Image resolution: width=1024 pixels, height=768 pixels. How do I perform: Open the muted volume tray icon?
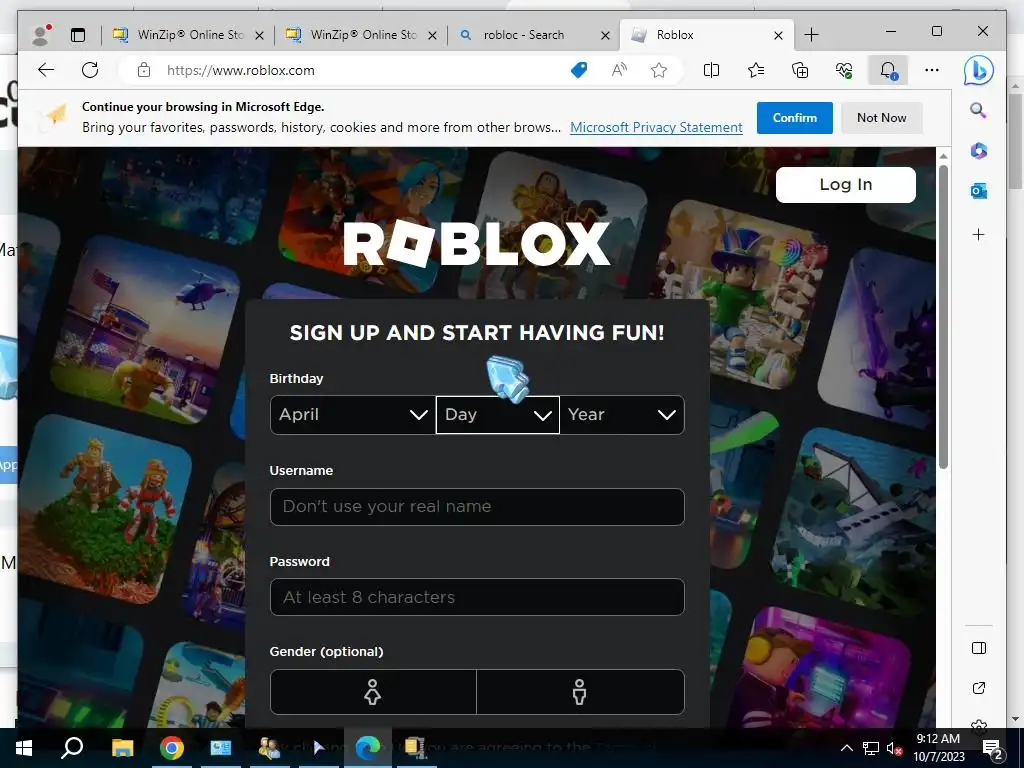895,748
